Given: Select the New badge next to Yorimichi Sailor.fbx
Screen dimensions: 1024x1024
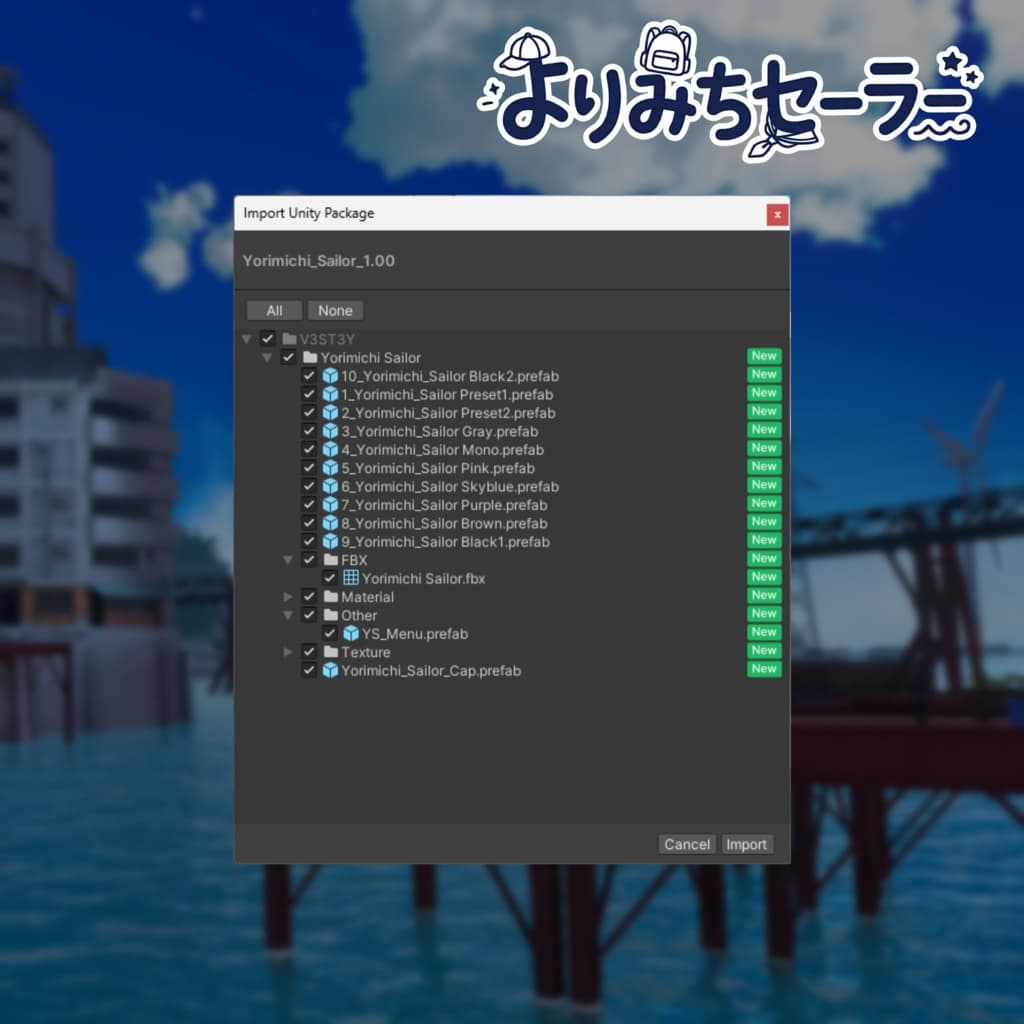Looking at the screenshot, I should (763, 577).
